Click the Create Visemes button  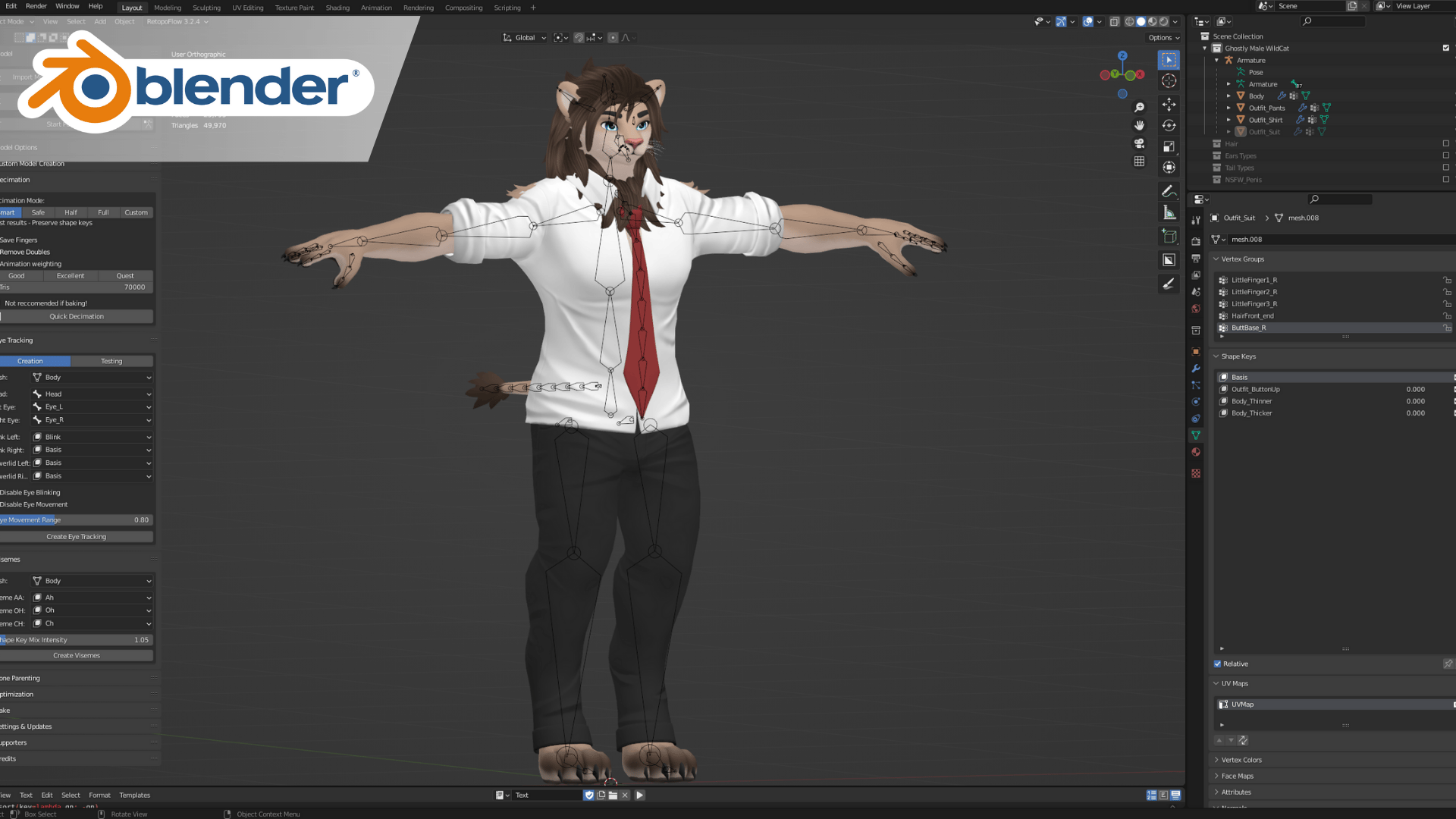tap(77, 656)
